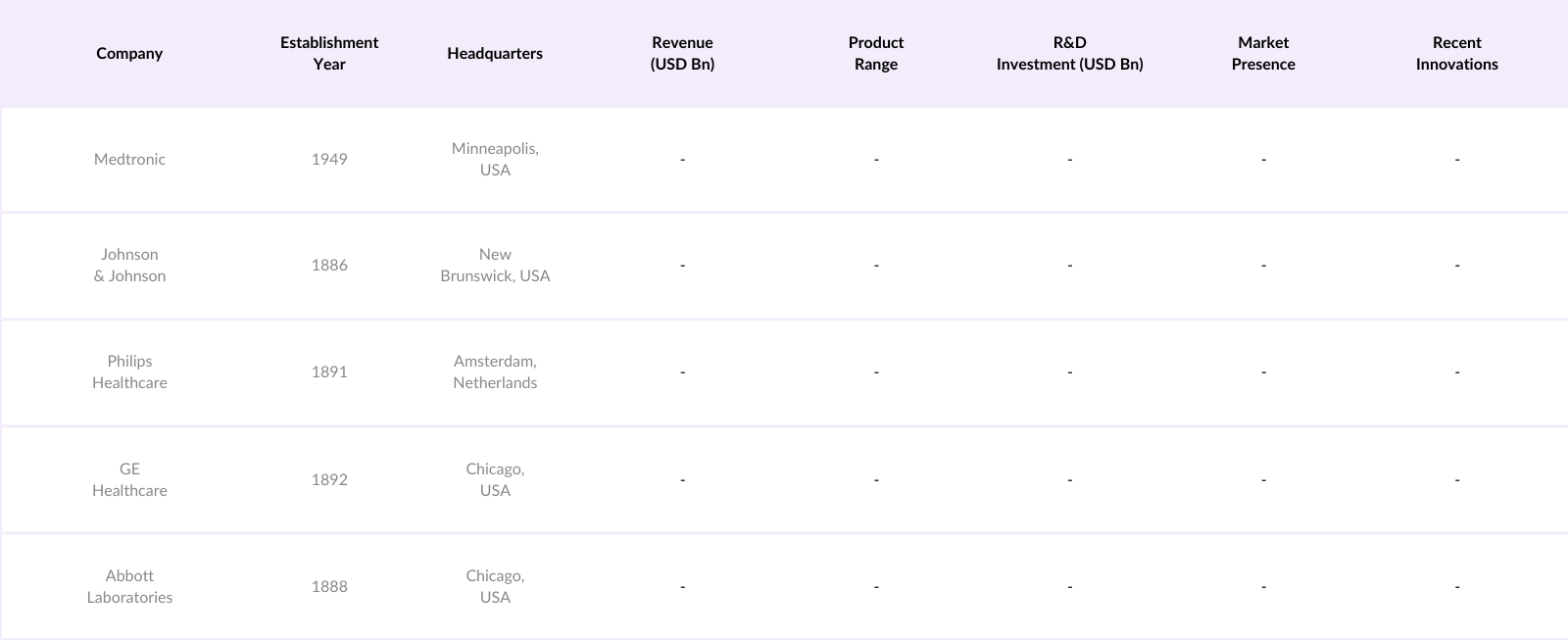1568x640 pixels.
Task: Click establishment year 1886
Action: pyautogui.click(x=329, y=265)
